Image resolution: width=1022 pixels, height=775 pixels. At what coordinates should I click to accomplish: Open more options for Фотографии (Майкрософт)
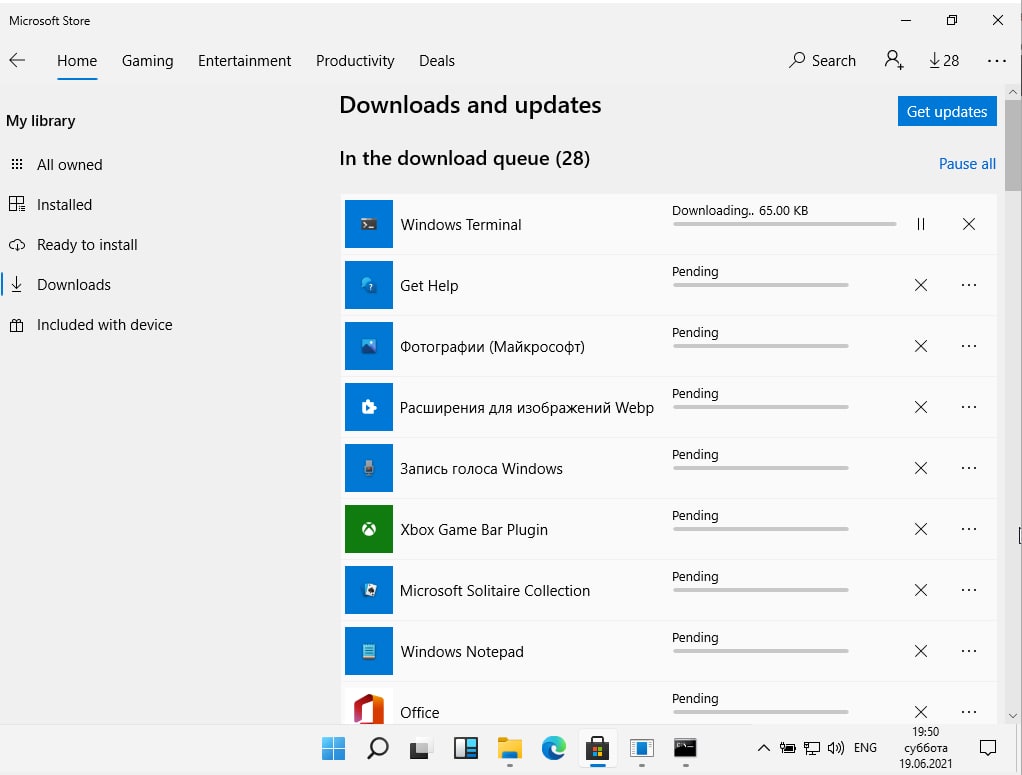click(969, 346)
